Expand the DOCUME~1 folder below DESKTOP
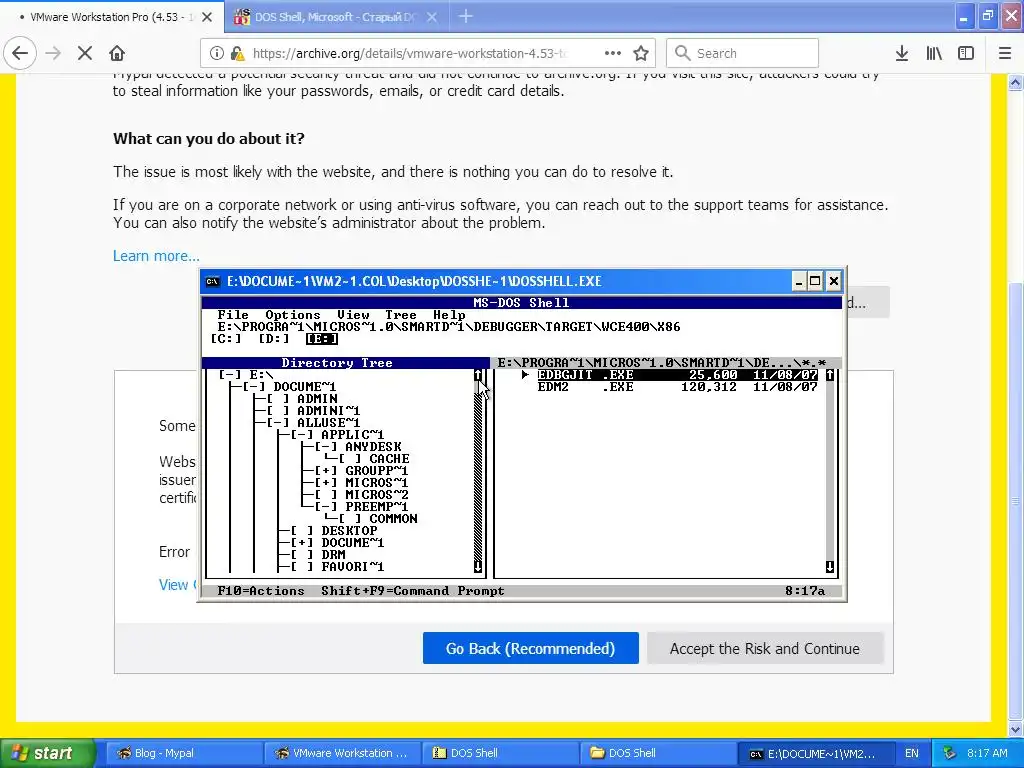This screenshot has width=1024, height=768. (x=302, y=543)
